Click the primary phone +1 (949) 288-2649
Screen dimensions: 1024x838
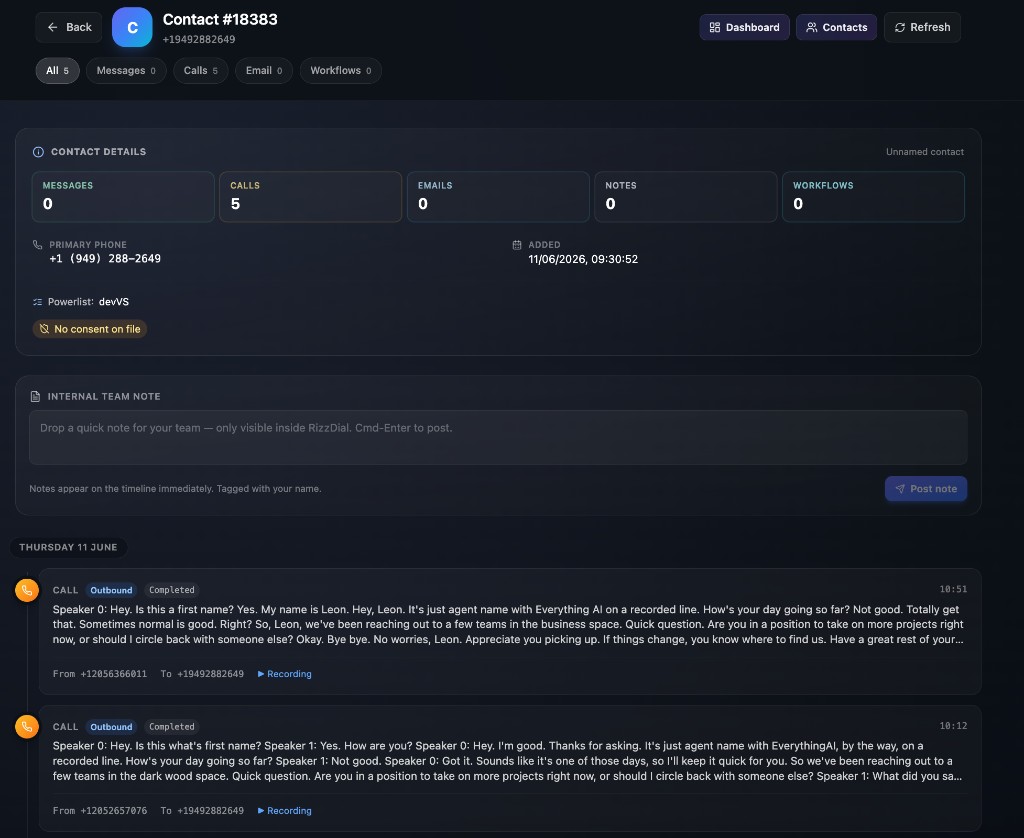105,259
